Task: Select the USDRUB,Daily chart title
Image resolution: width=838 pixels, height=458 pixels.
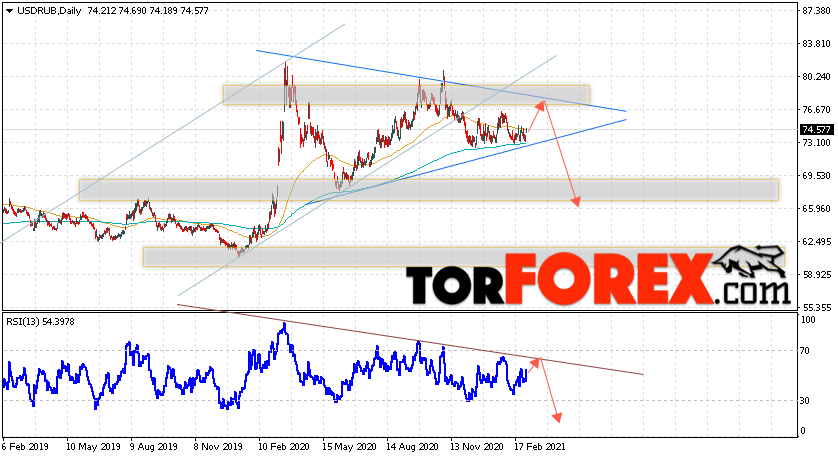Action: [x=49, y=11]
